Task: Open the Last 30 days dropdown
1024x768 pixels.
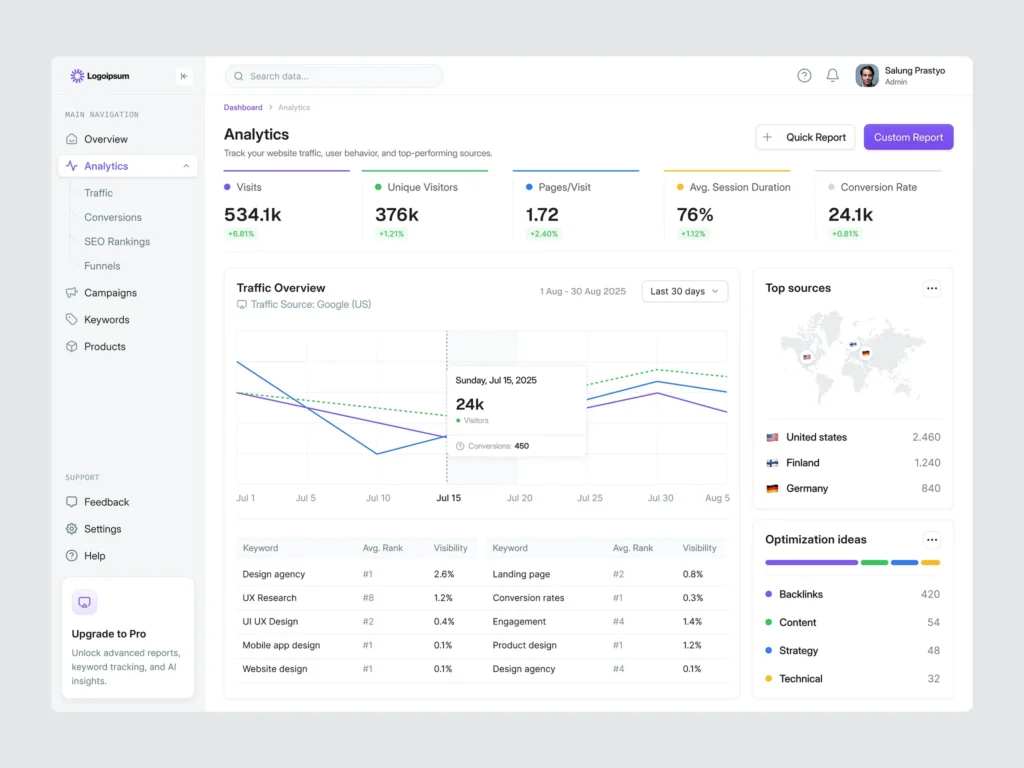Action: [x=684, y=291]
